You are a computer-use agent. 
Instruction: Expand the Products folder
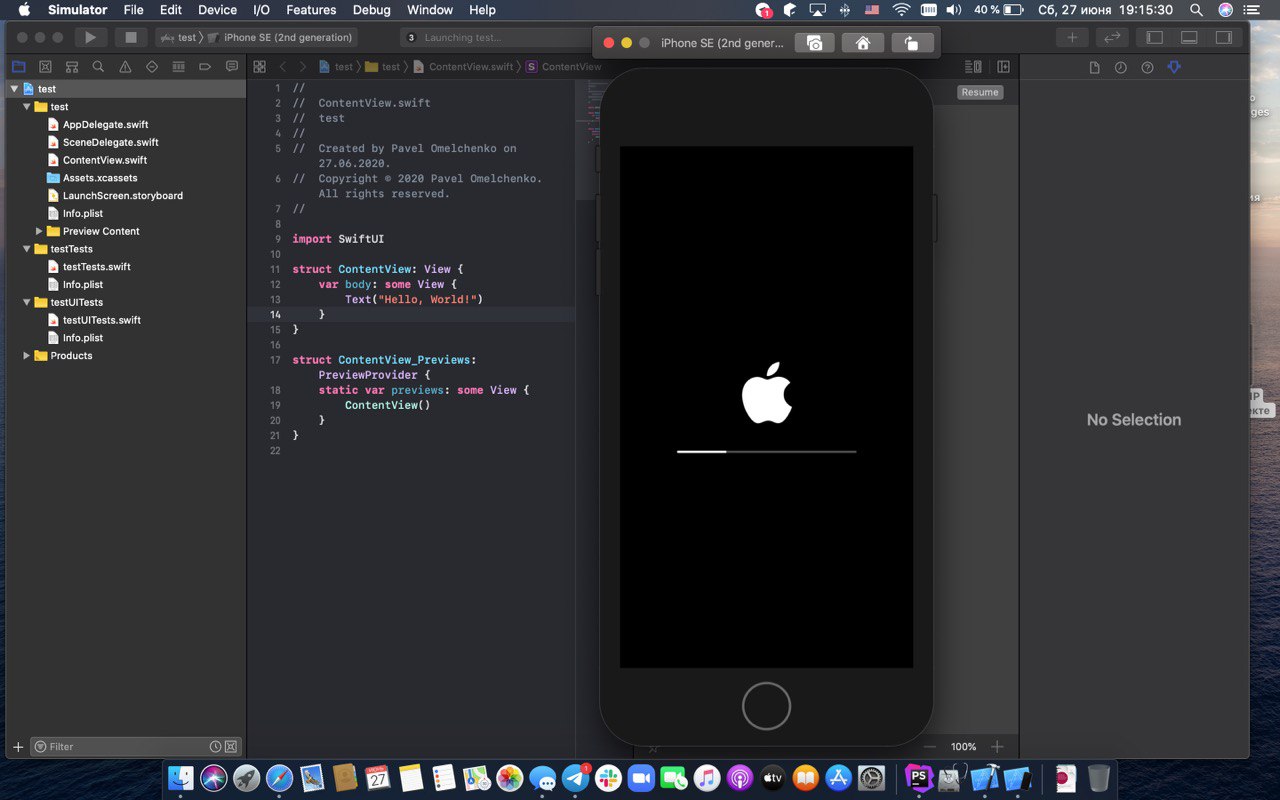tap(27, 356)
